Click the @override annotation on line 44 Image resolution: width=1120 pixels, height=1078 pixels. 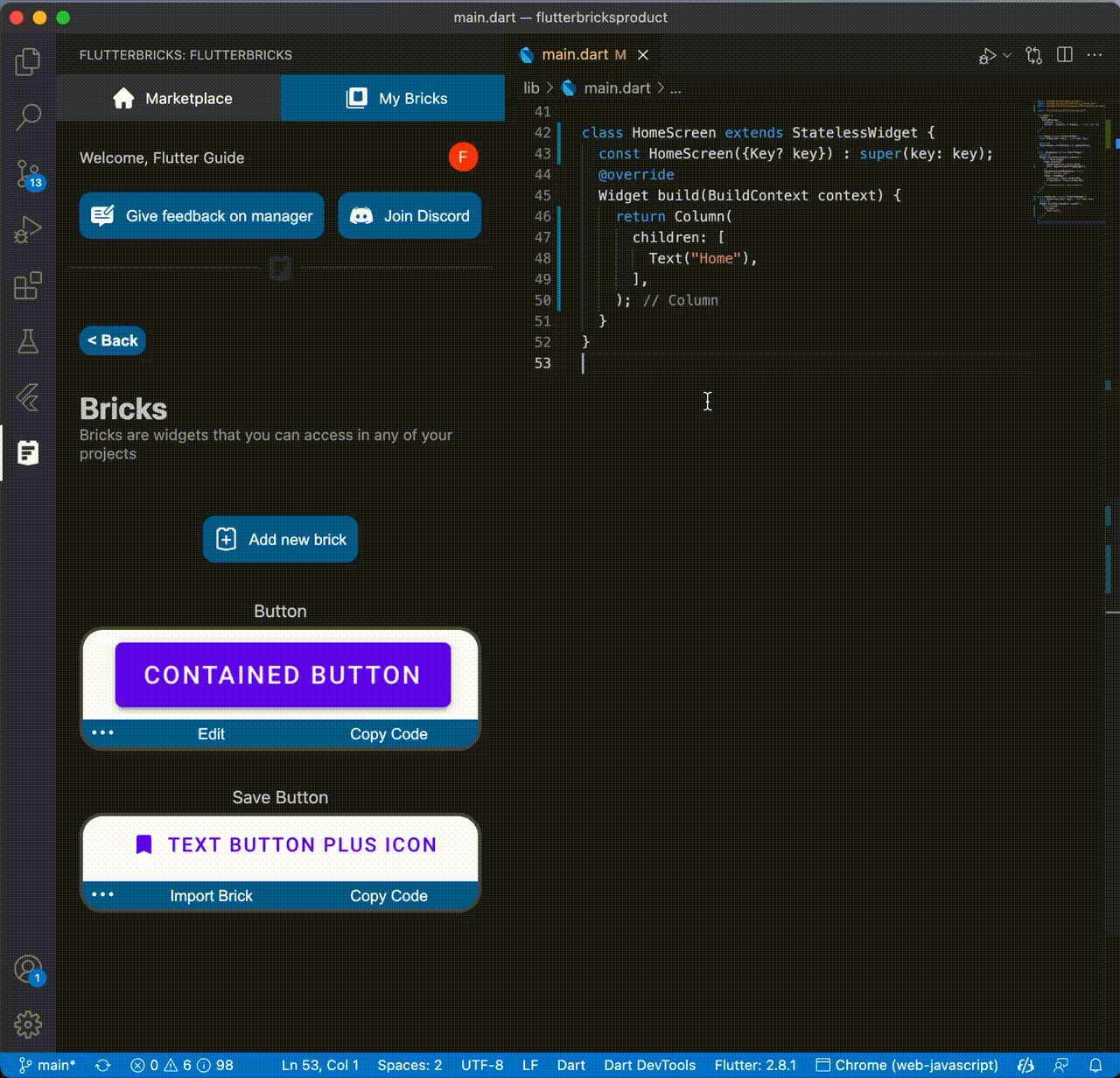pyautogui.click(x=636, y=175)
